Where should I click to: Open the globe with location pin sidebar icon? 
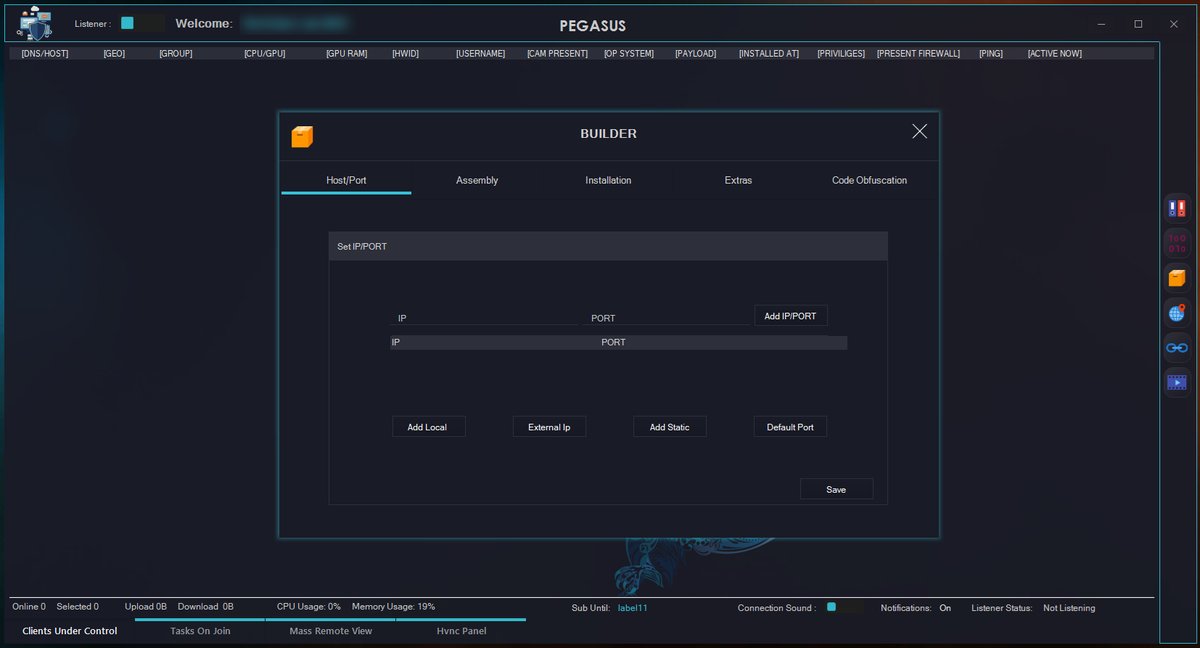tap(1176, 312)
